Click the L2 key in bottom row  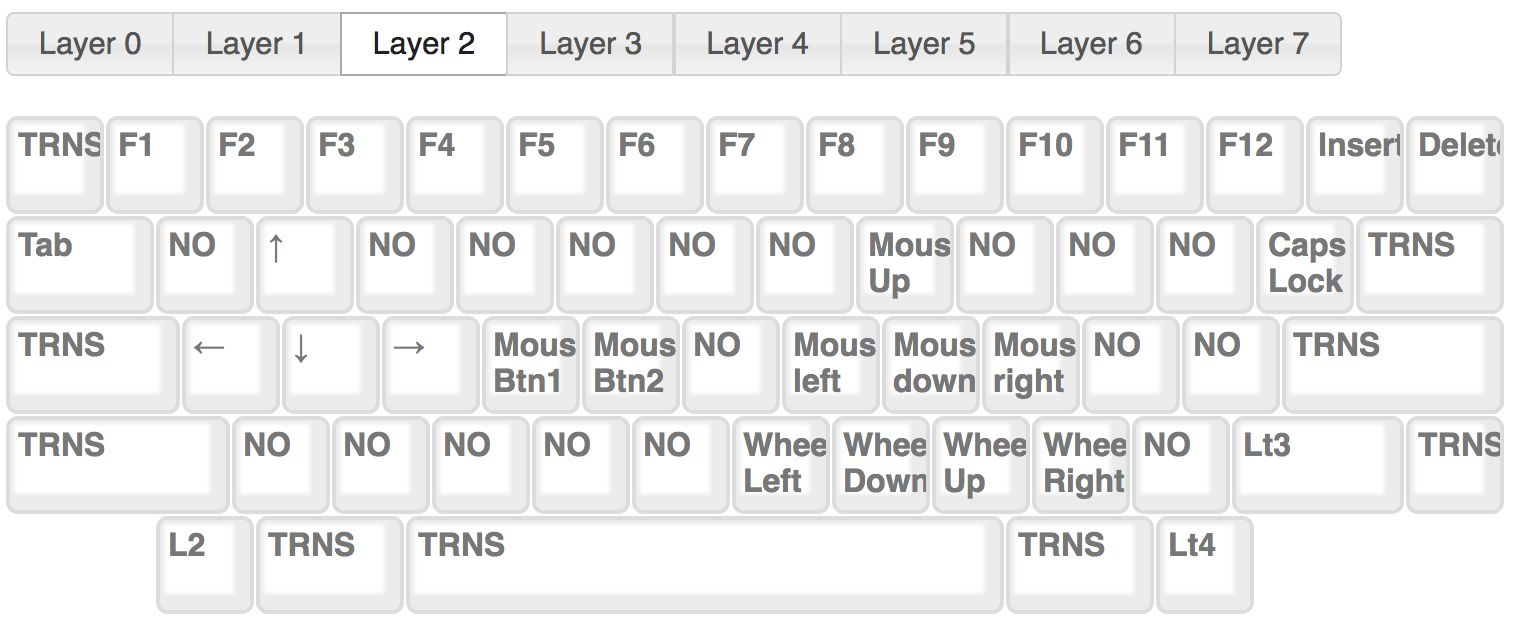(x=205, y=564)
